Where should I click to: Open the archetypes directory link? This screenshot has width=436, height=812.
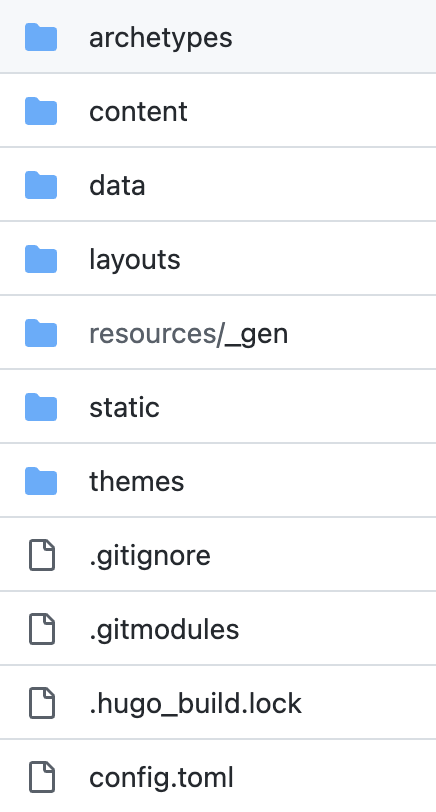(161, 38)
